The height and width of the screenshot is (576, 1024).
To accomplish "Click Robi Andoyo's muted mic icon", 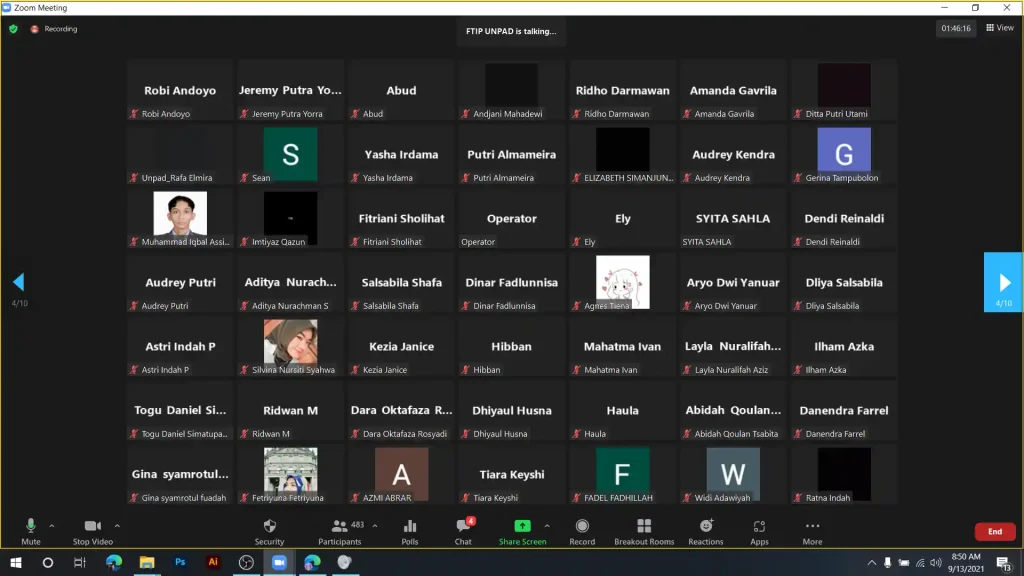I will [x=134, y=114].
